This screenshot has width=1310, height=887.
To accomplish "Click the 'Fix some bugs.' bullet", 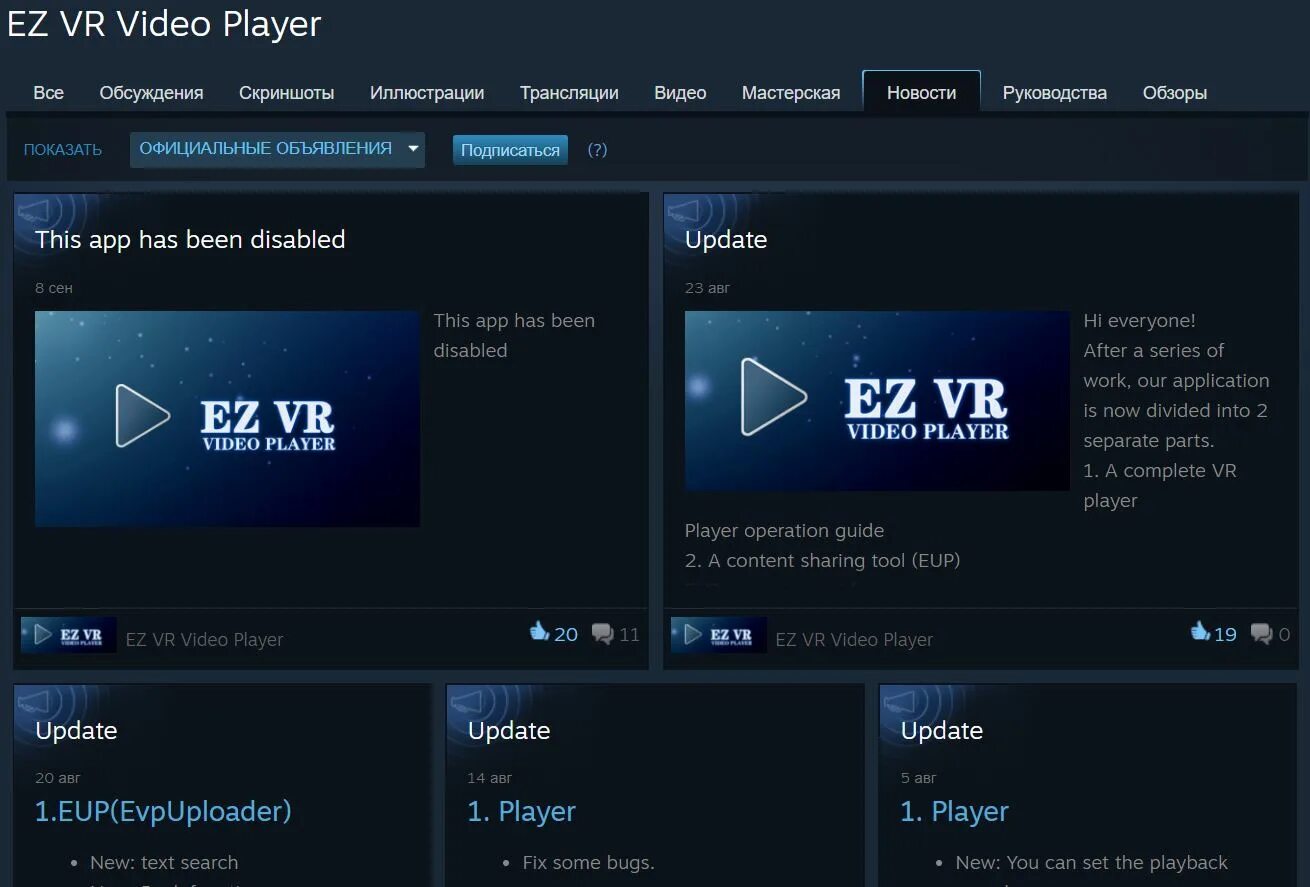I will click(588, 862).
